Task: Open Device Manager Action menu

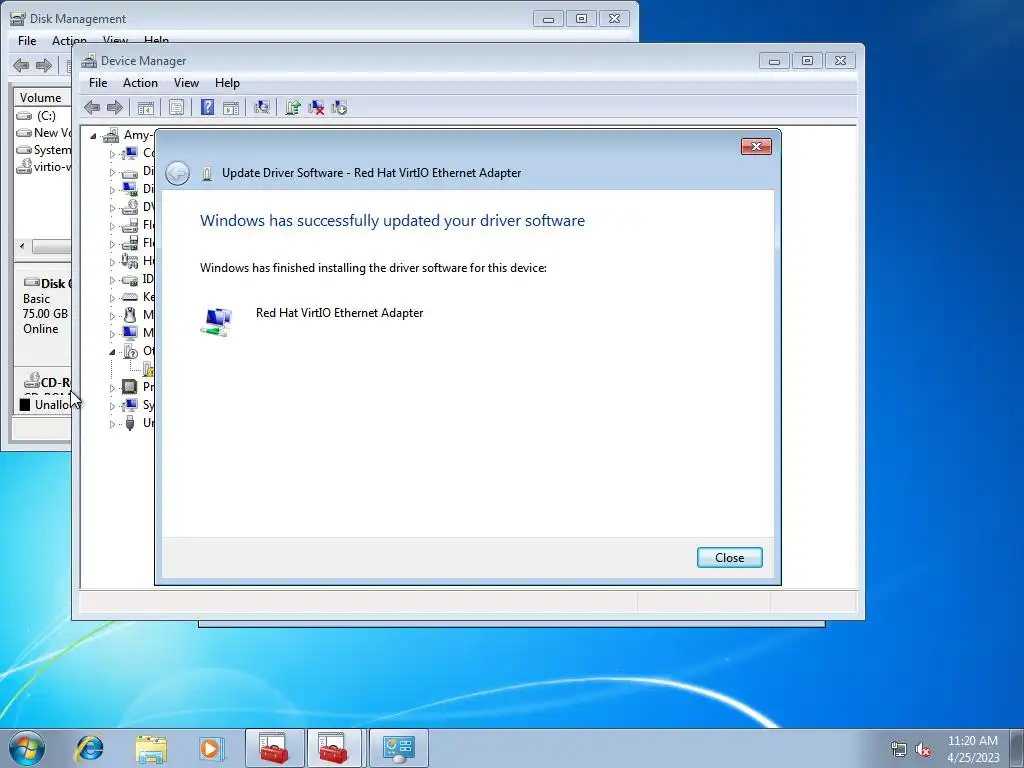Action: 140,83
